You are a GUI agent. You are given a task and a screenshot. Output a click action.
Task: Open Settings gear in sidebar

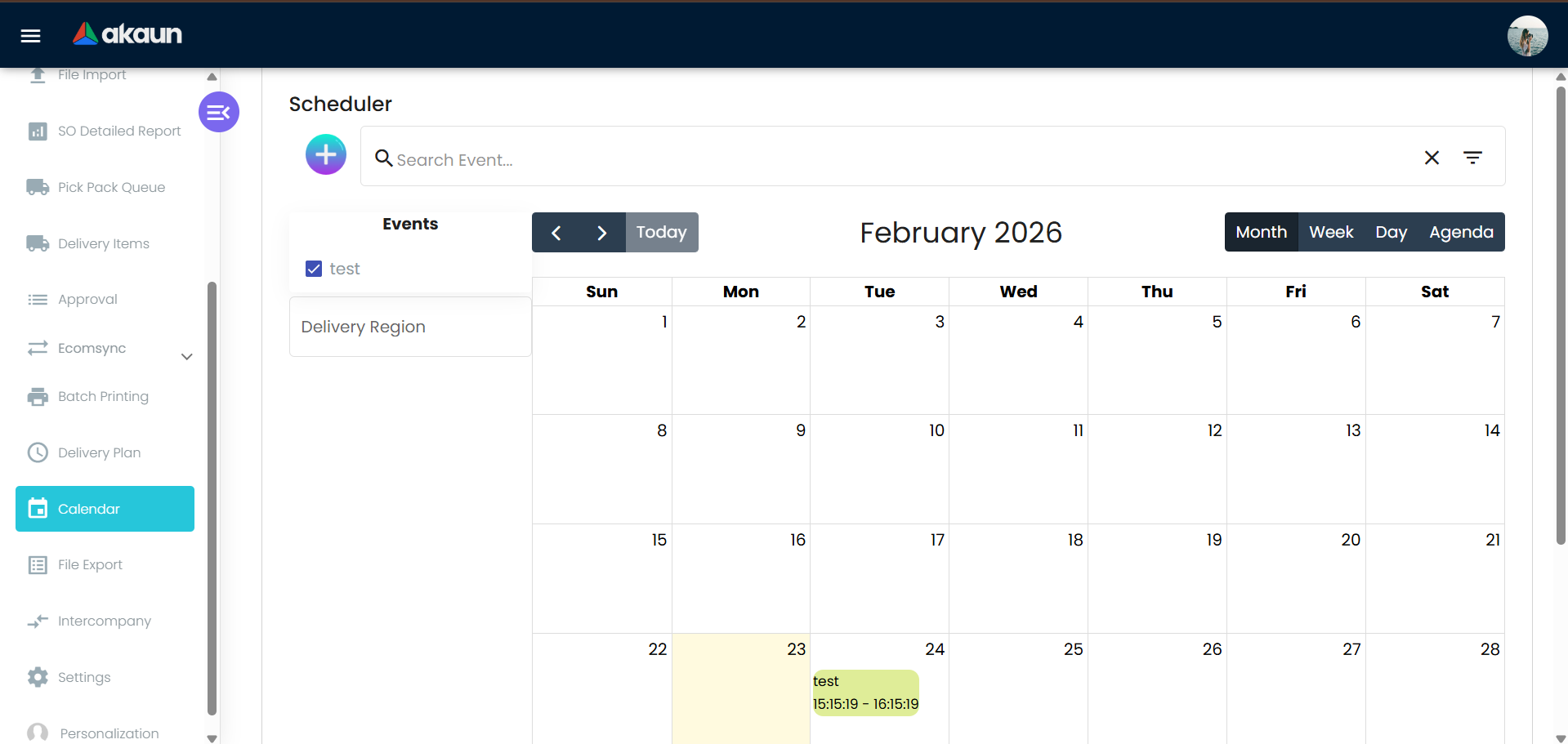coord(38,677)
